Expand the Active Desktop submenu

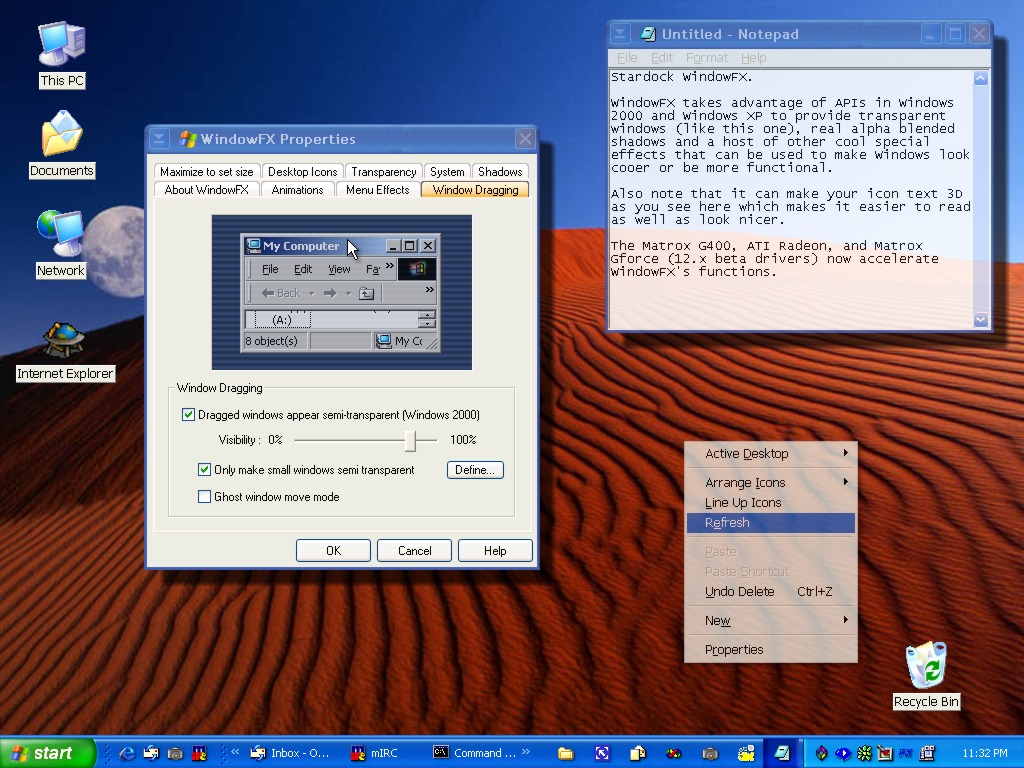tap(771, 453)
